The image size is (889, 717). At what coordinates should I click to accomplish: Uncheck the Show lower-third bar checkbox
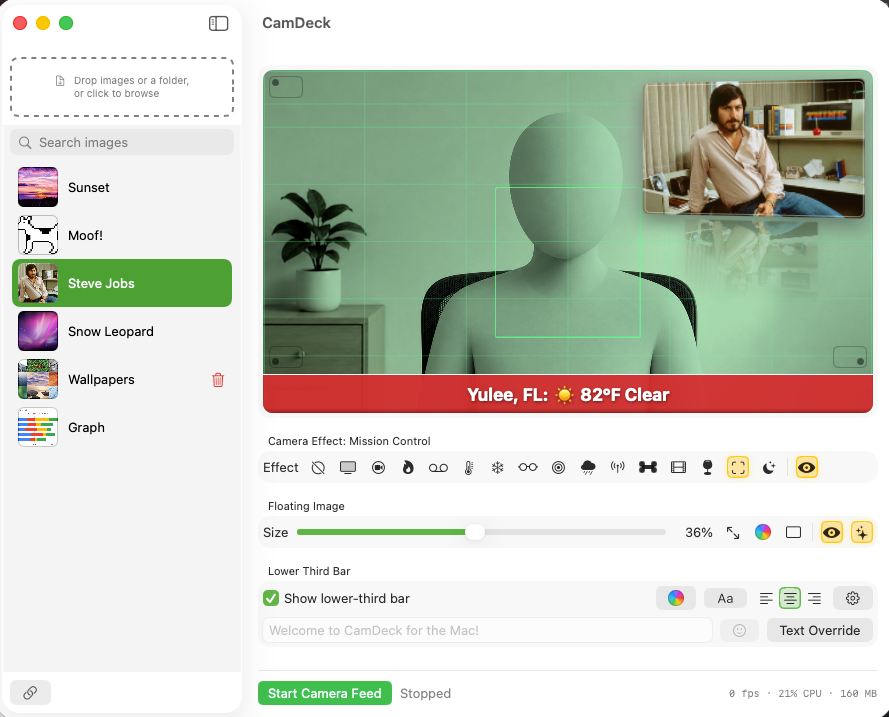(x=271, y=598)
